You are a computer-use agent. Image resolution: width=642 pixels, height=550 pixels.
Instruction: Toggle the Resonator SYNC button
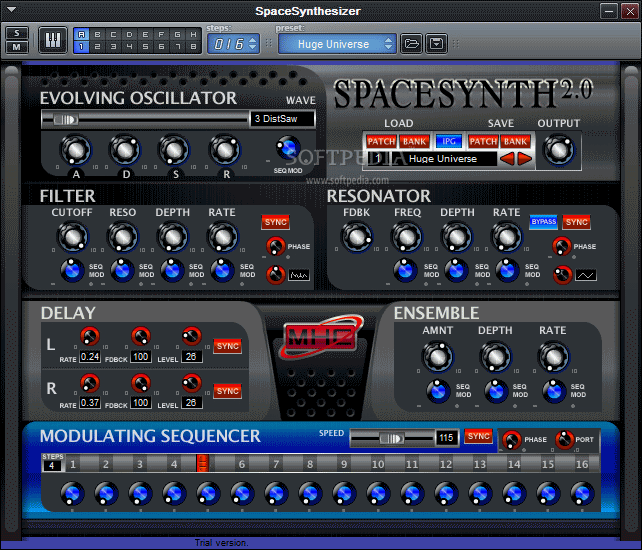(x=576, y=222)
